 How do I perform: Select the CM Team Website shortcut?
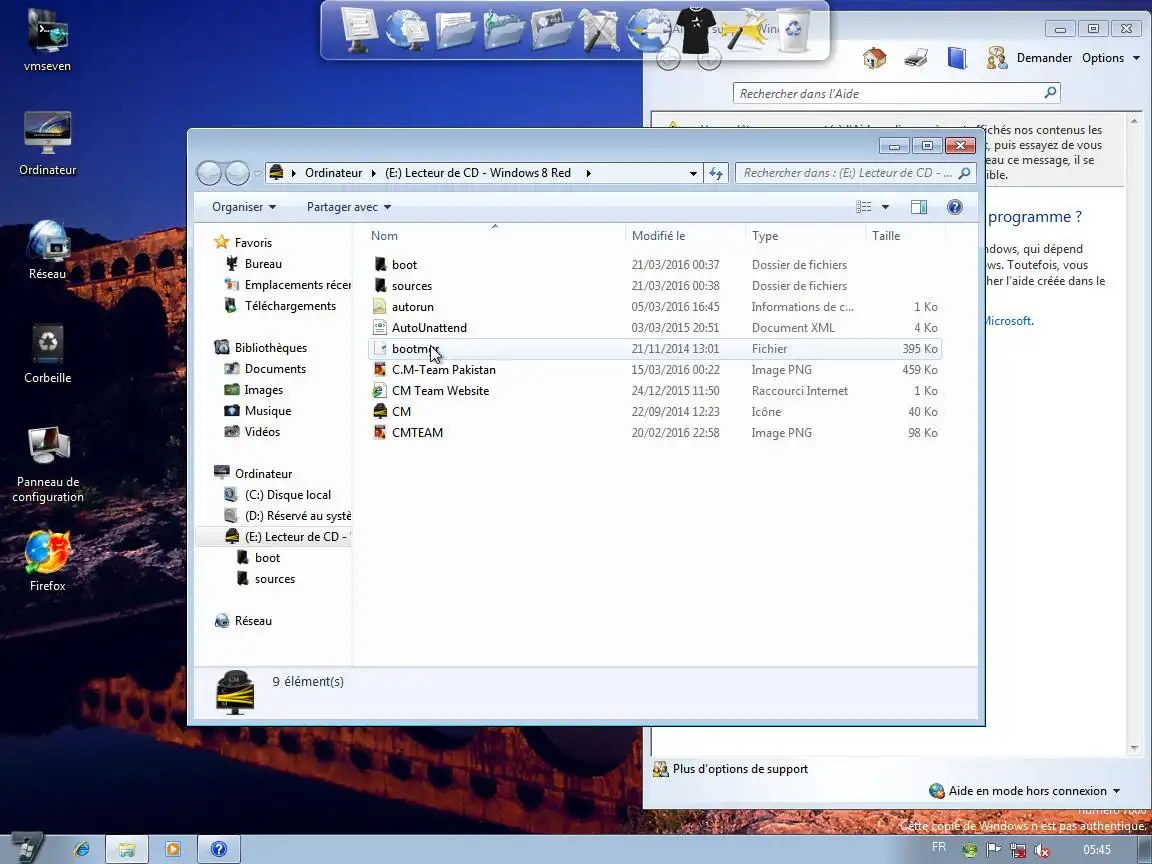pyautogui.click(x=440, y=391)
